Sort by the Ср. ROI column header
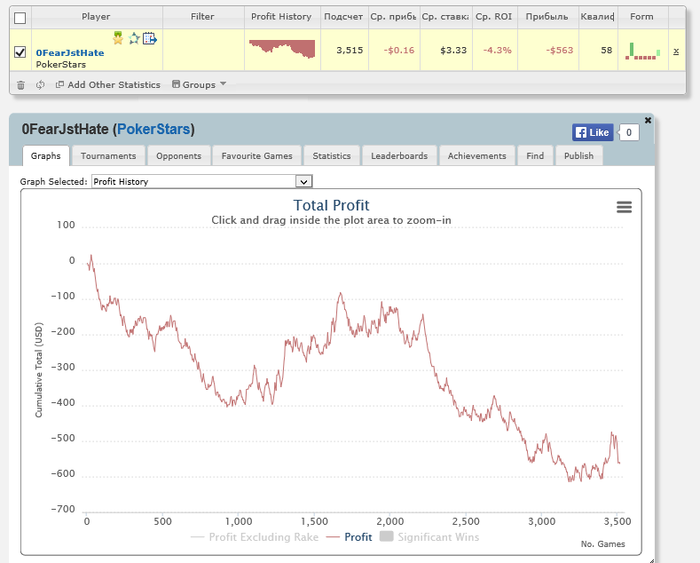 click(x=494, y=17)
